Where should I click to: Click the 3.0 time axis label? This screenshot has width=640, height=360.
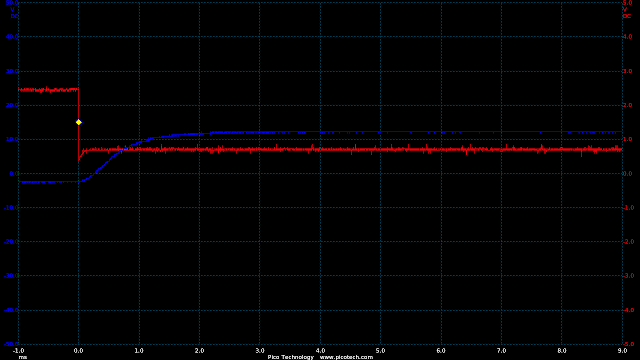click(260, 351)
